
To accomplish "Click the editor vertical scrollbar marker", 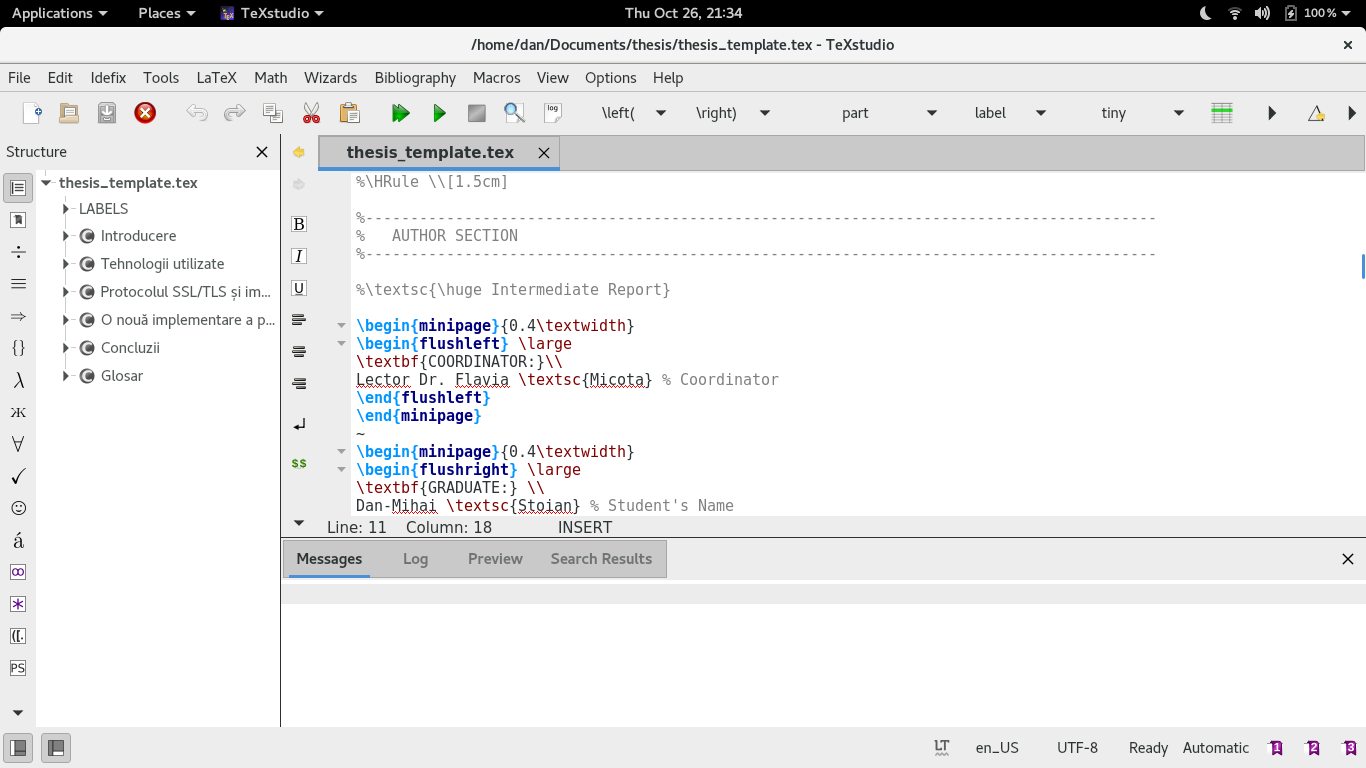I will 1363,266.
